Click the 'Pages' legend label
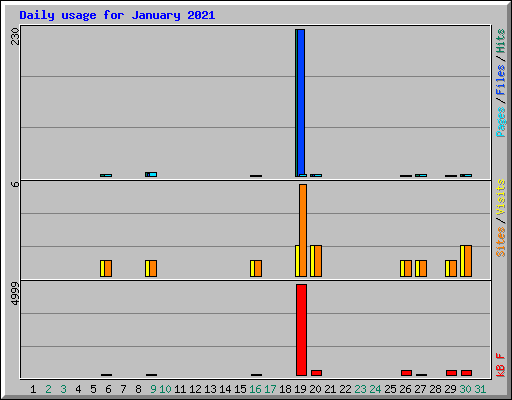Image resolution: width=512 pixels, height=400 pixels. click(x=501, y=122)
